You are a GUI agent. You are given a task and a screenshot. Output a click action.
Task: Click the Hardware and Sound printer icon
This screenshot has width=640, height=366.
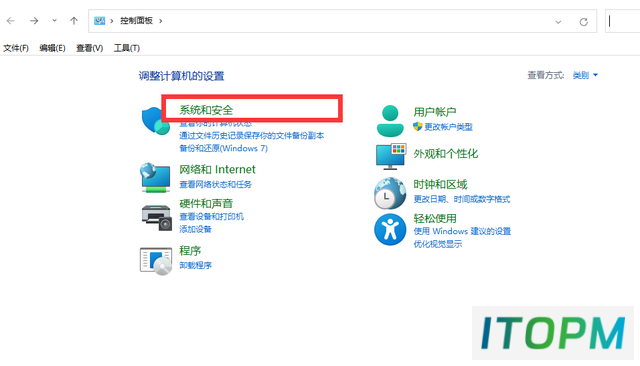pyautogui.click(x=157, y=218)
